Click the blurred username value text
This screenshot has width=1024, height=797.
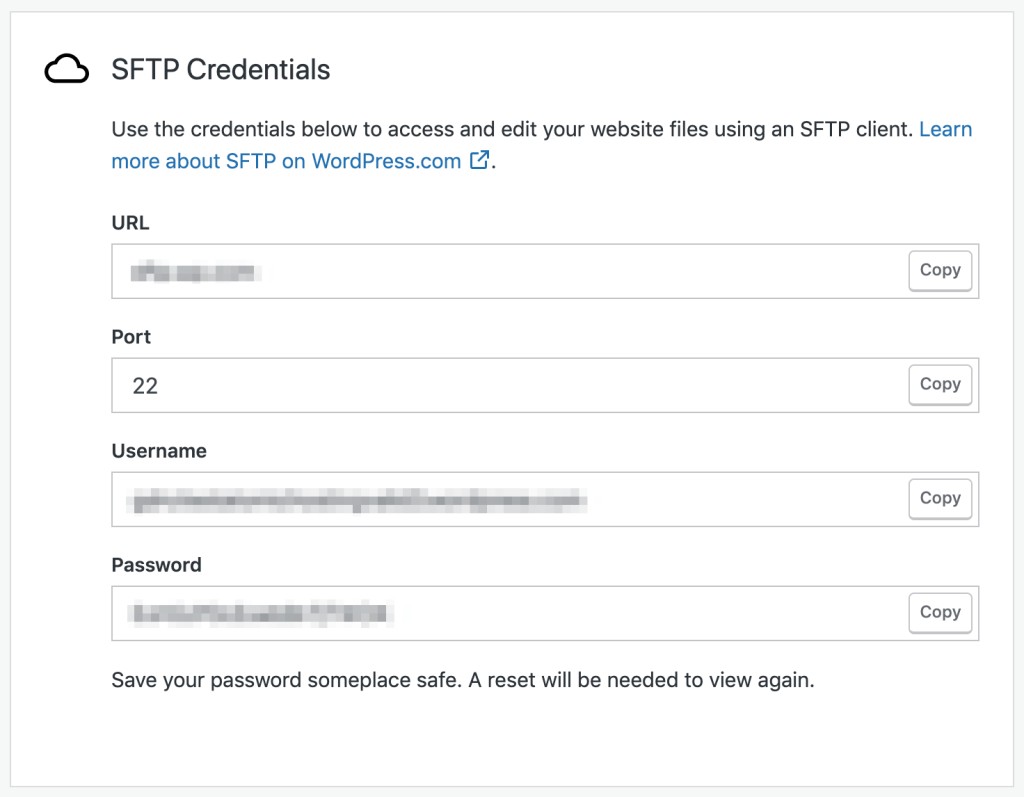pos(357,500)
